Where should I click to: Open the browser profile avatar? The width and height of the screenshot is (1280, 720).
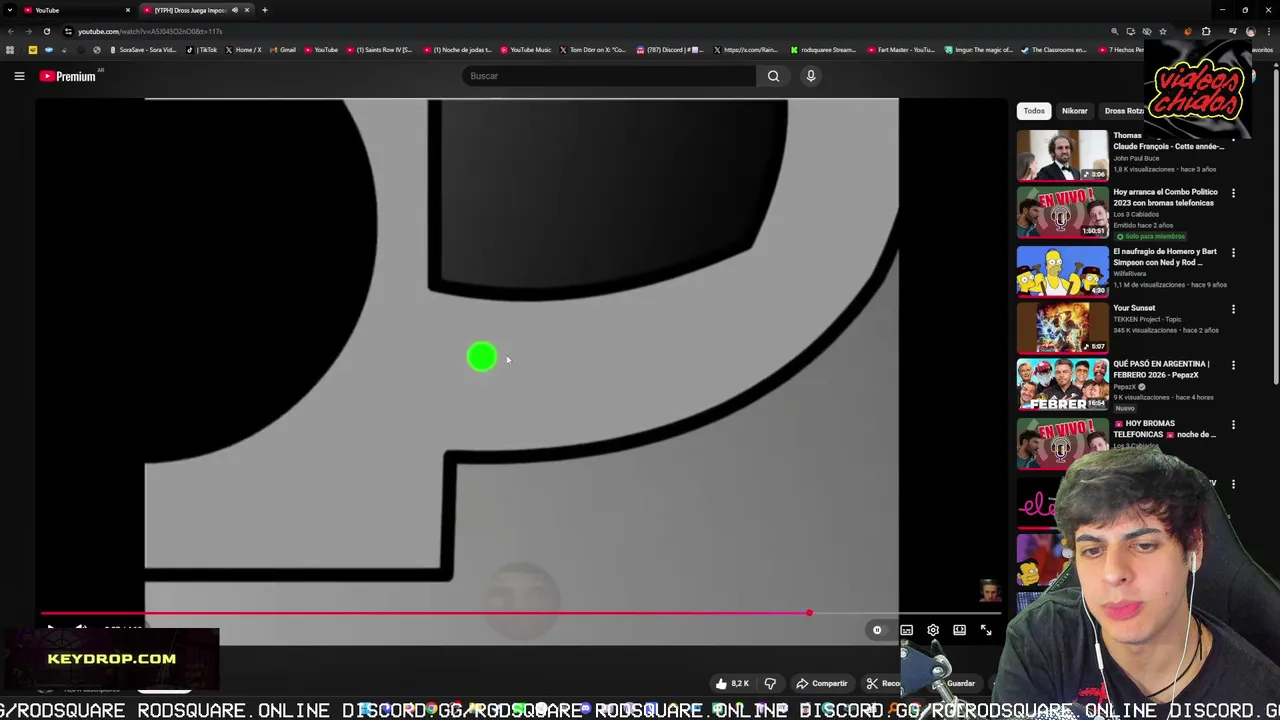[1251, 32]
